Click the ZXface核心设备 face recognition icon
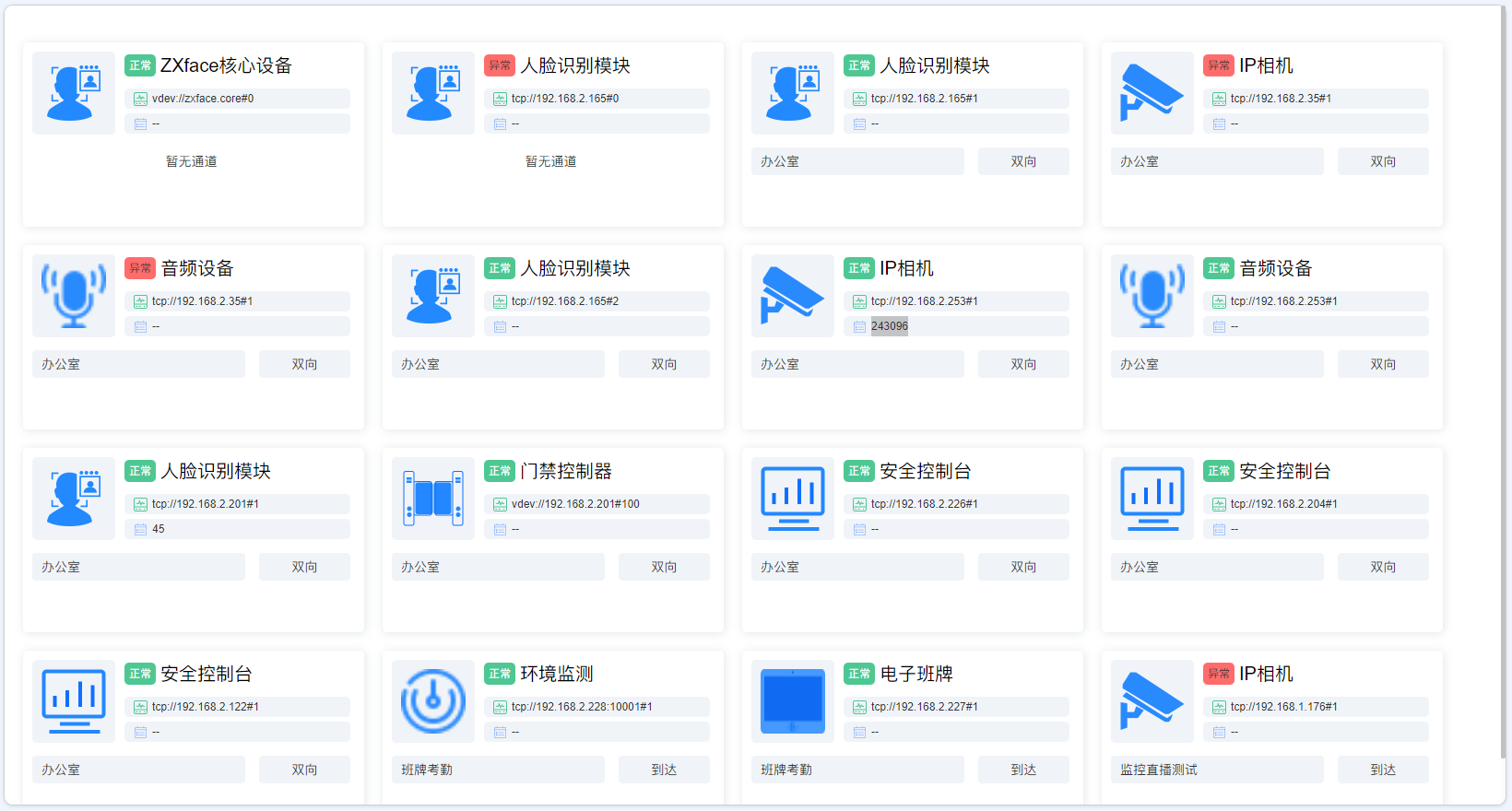This screenshot has width=1512, height=811. tap(74, 93)
